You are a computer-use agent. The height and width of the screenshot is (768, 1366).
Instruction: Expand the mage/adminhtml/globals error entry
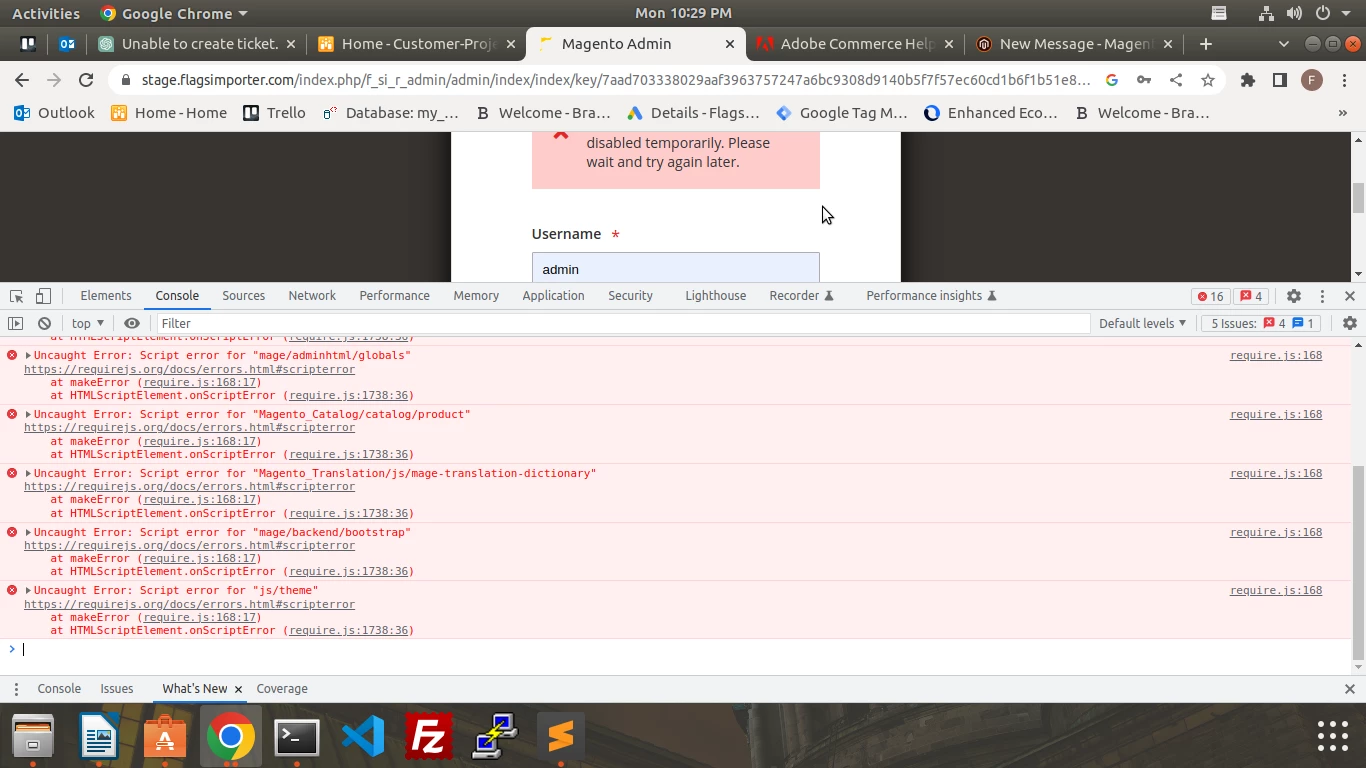pyautogui.click(x=29, y=355)
